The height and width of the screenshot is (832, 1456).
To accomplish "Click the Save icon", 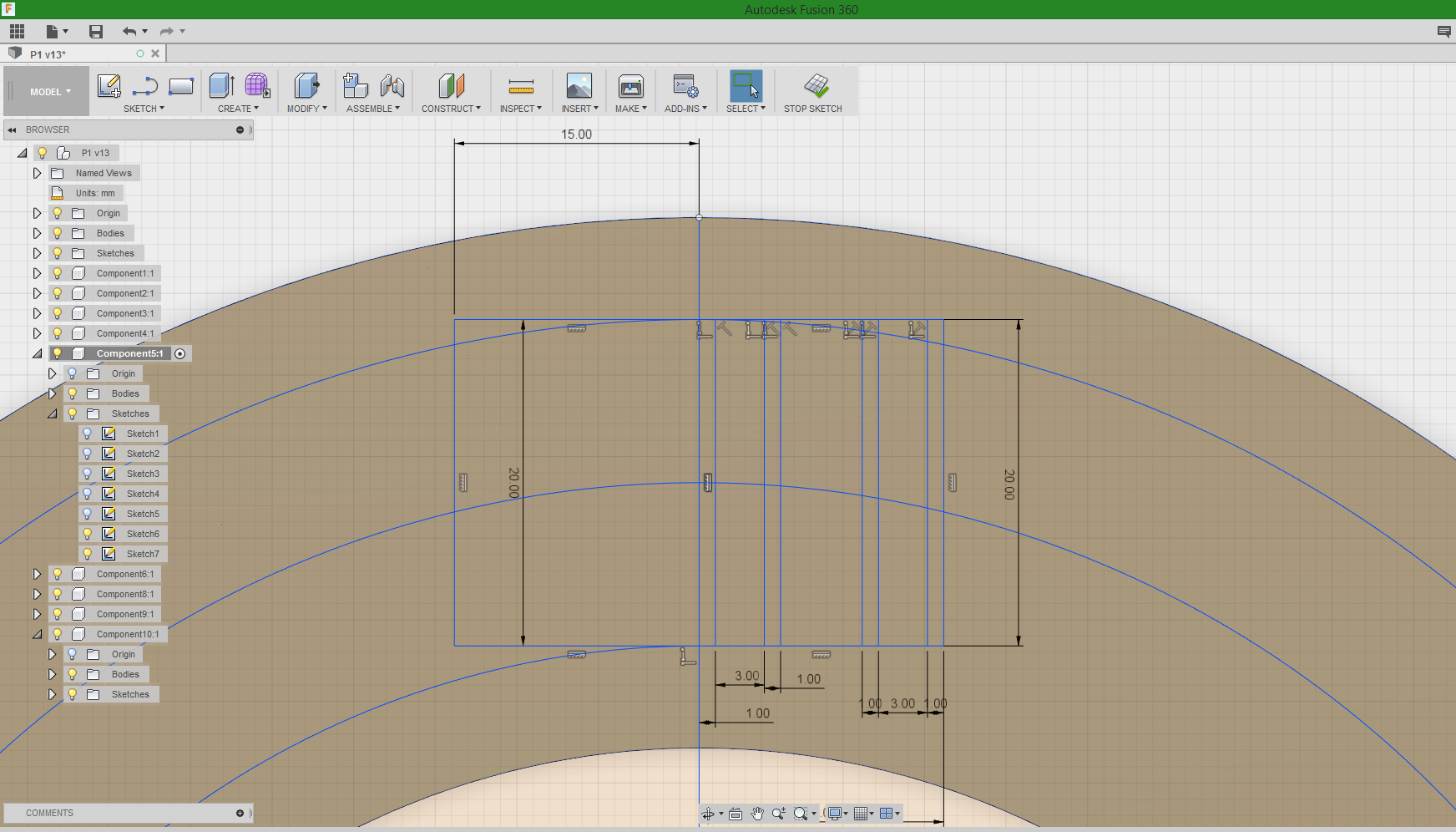I will tap(96, 32).
